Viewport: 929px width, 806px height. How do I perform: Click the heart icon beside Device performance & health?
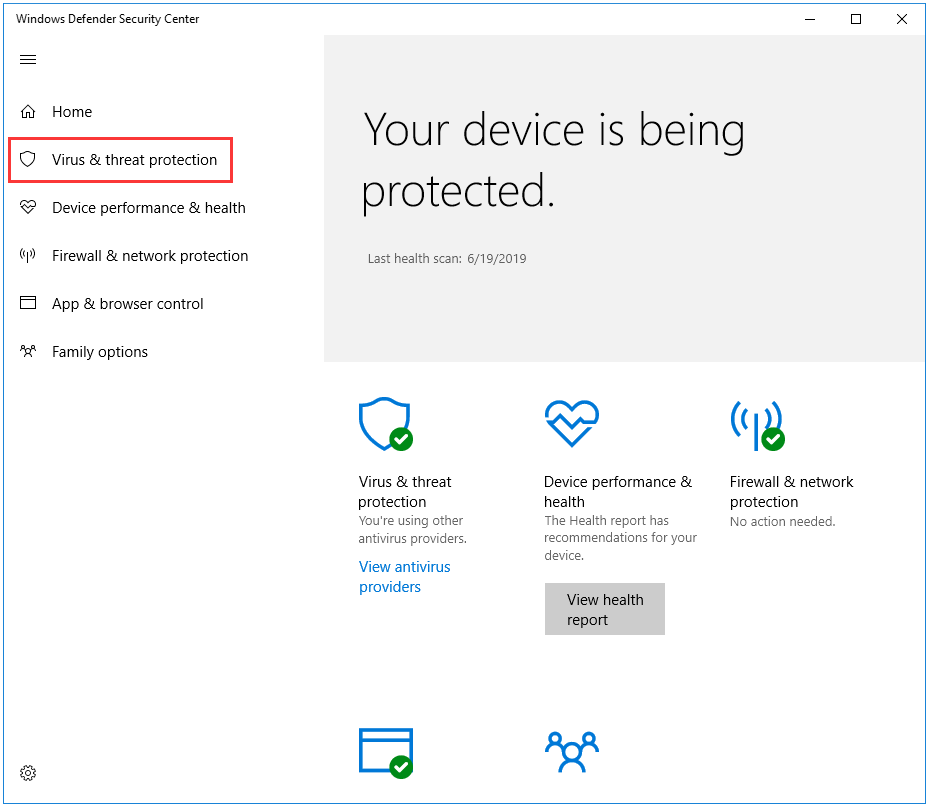28,207
